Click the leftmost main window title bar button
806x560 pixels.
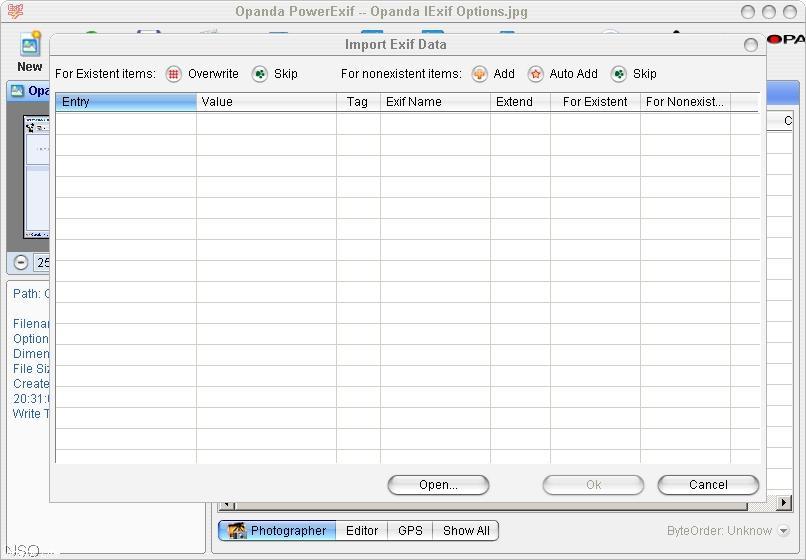click(748, 12)
